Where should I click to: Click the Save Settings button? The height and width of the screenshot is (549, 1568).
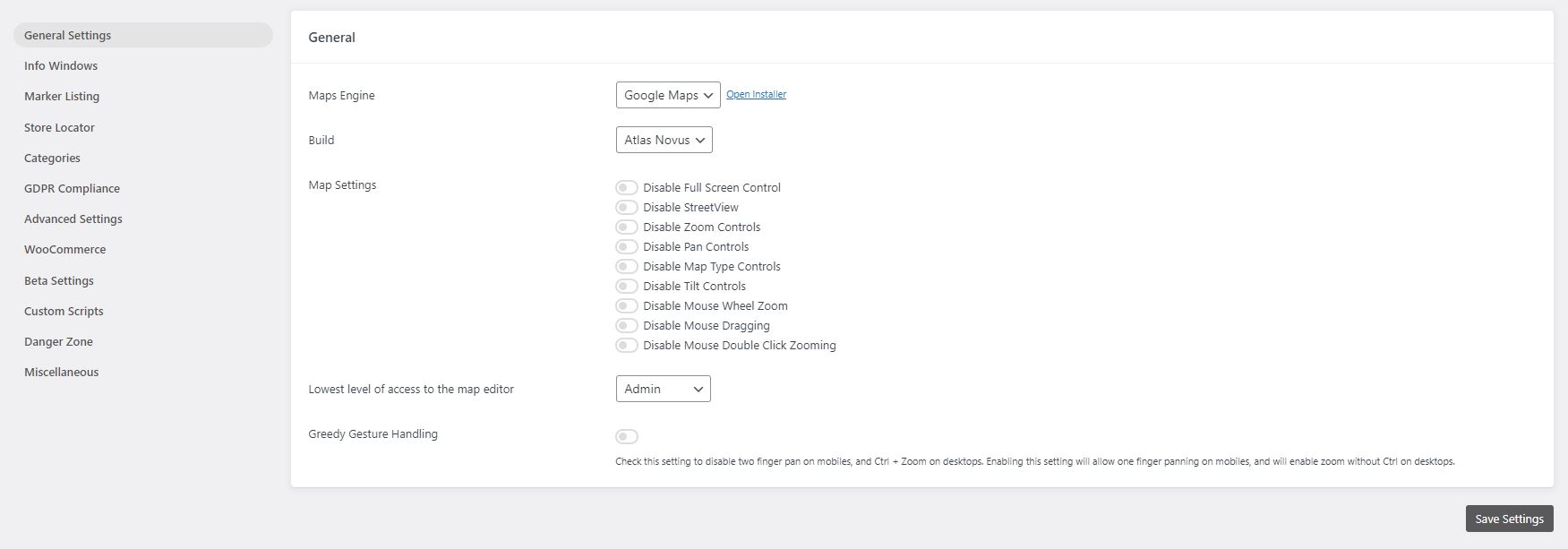click(x=1510, y=519)
